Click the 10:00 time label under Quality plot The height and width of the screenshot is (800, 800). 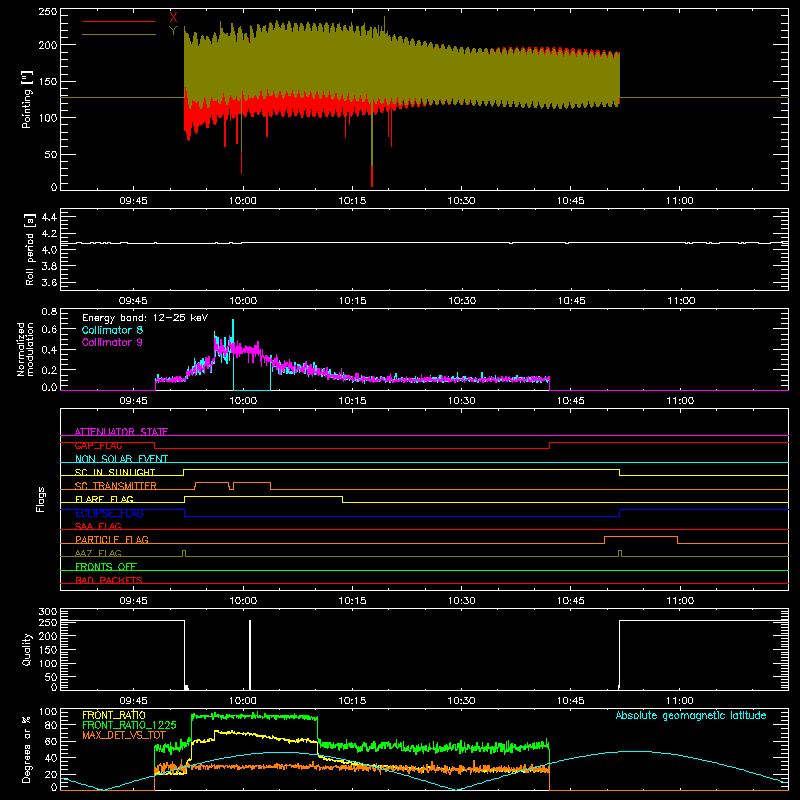(x=243, y=701)
